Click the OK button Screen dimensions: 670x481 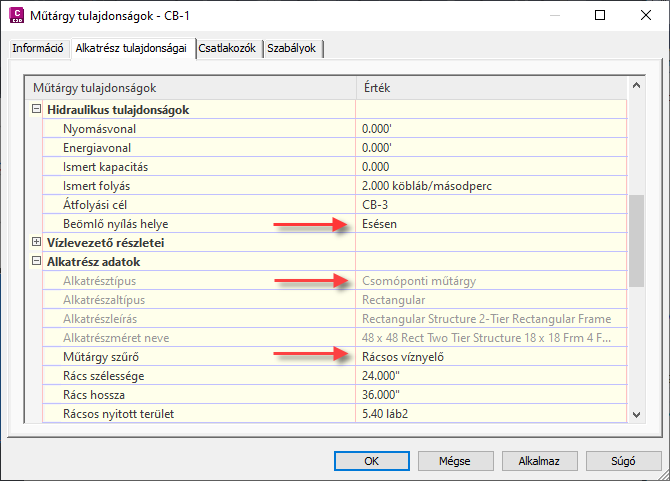(x=371, y=461)
